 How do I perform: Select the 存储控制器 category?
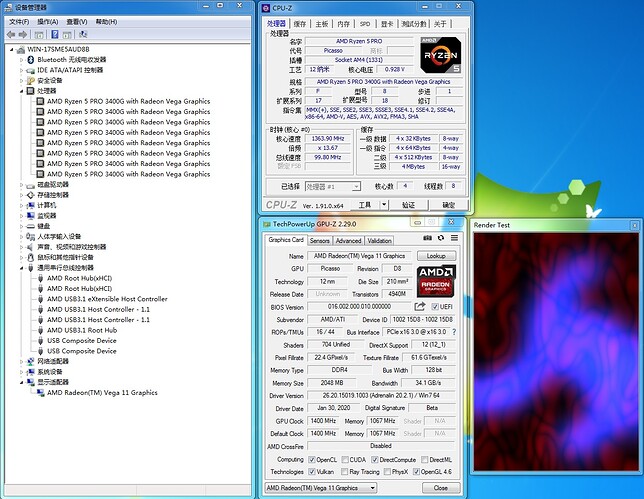(x=53, y=195)
